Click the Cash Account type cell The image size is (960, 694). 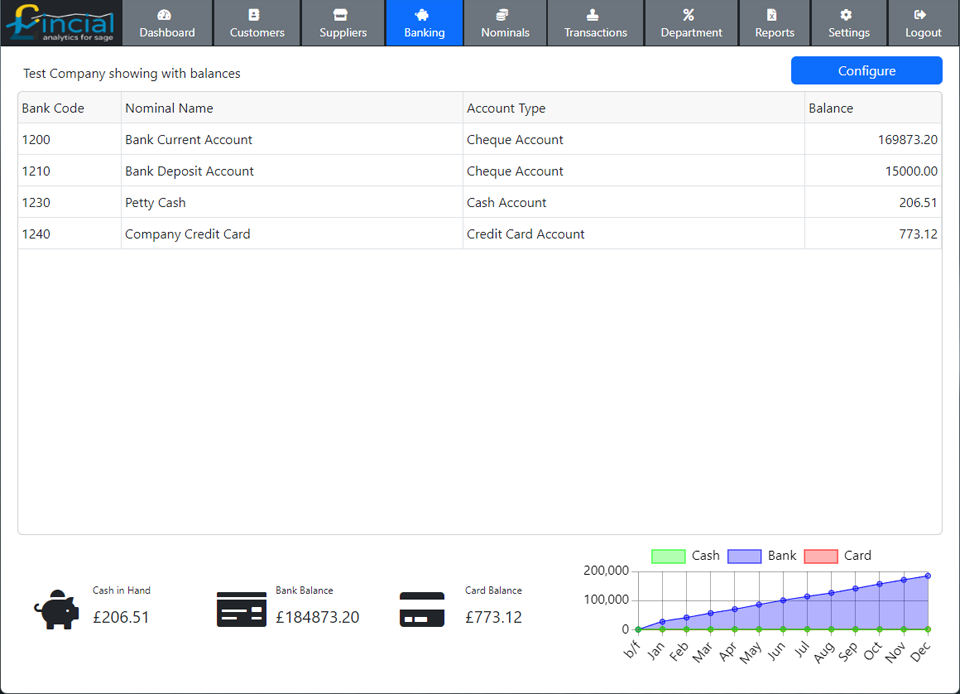pos(634,203)
